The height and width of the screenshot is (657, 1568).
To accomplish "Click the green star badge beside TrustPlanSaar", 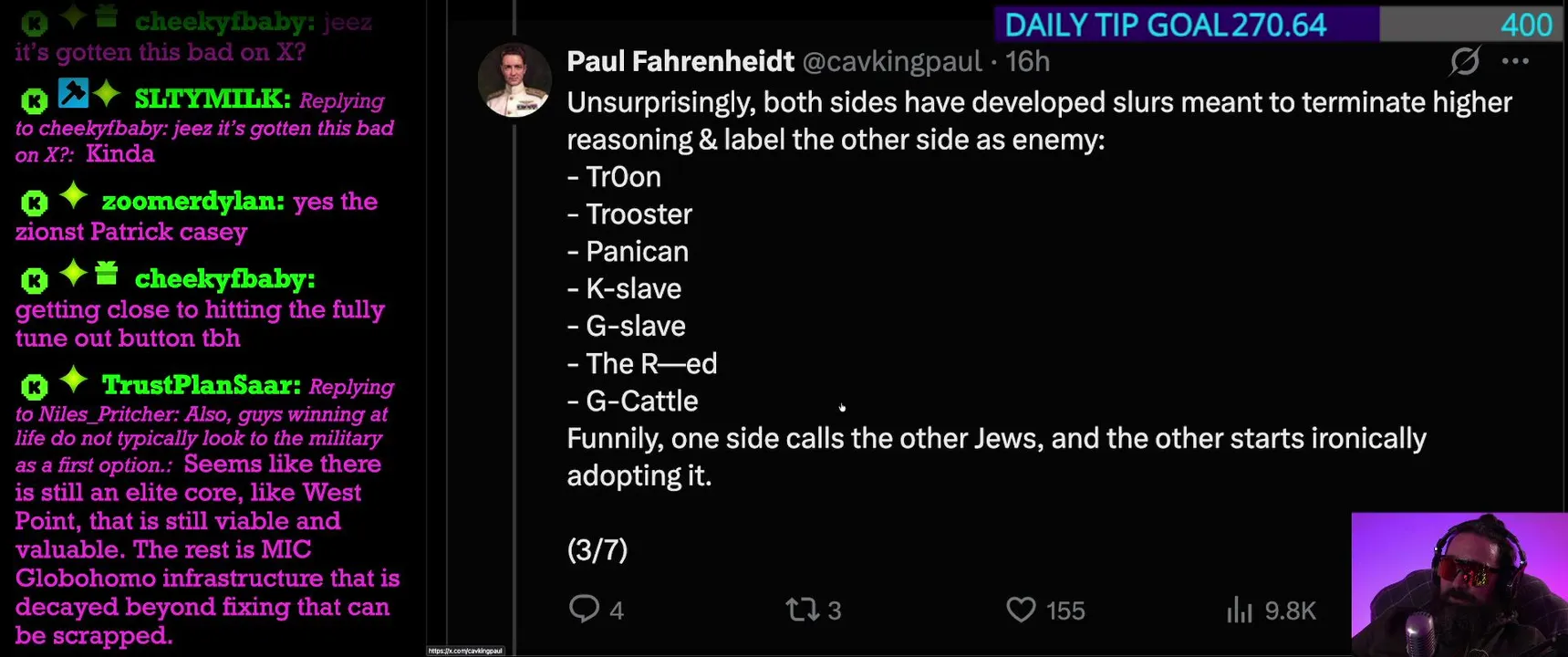I will click(x=73, y=380).
